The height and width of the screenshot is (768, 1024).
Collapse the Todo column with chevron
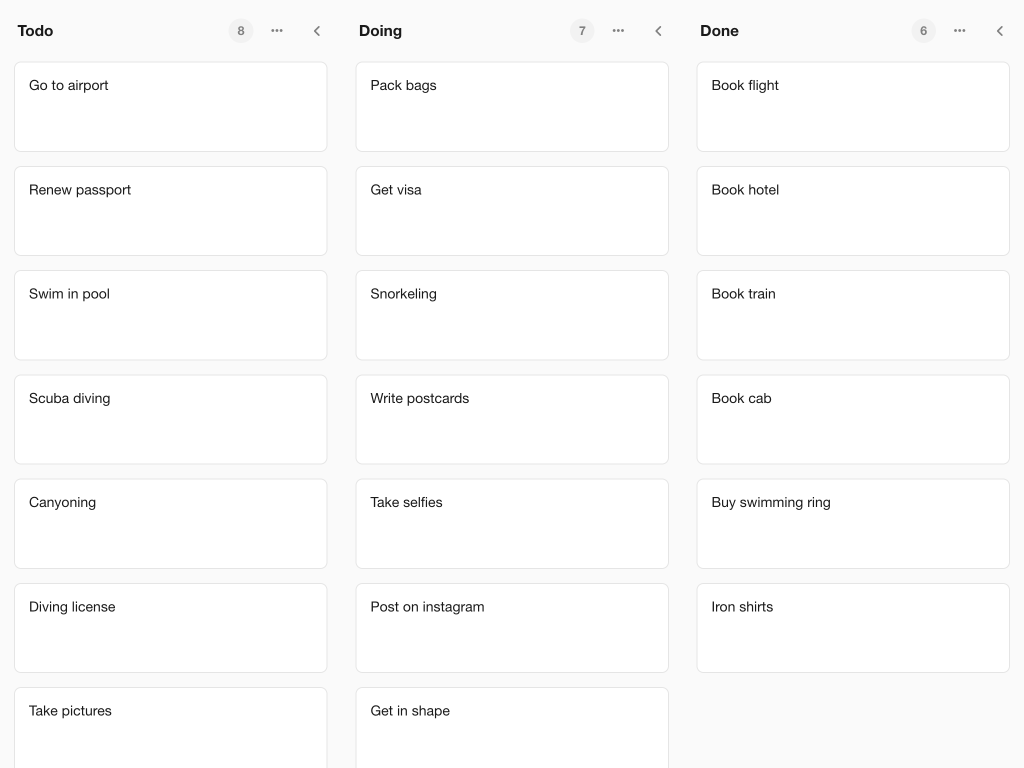(x=317, y=31)
